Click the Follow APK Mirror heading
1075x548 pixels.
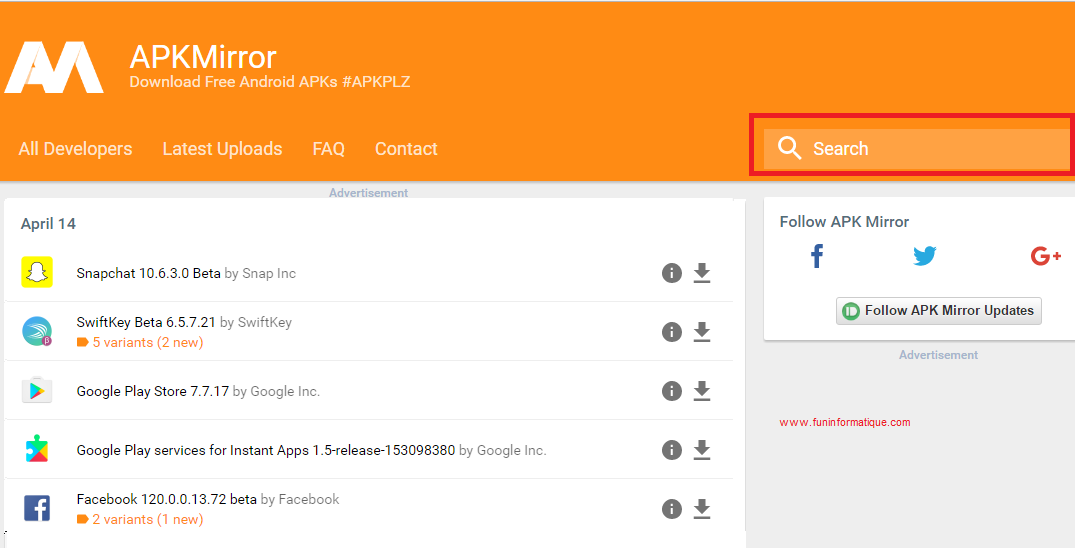[844, 222]
